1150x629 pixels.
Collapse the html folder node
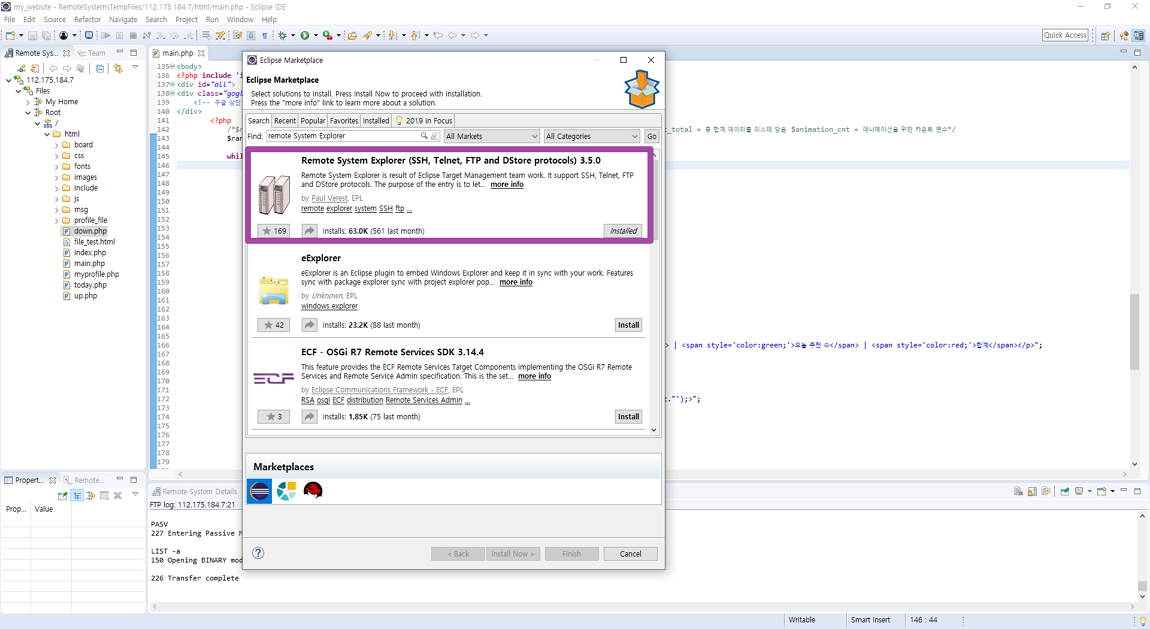[x=47, y=134]
